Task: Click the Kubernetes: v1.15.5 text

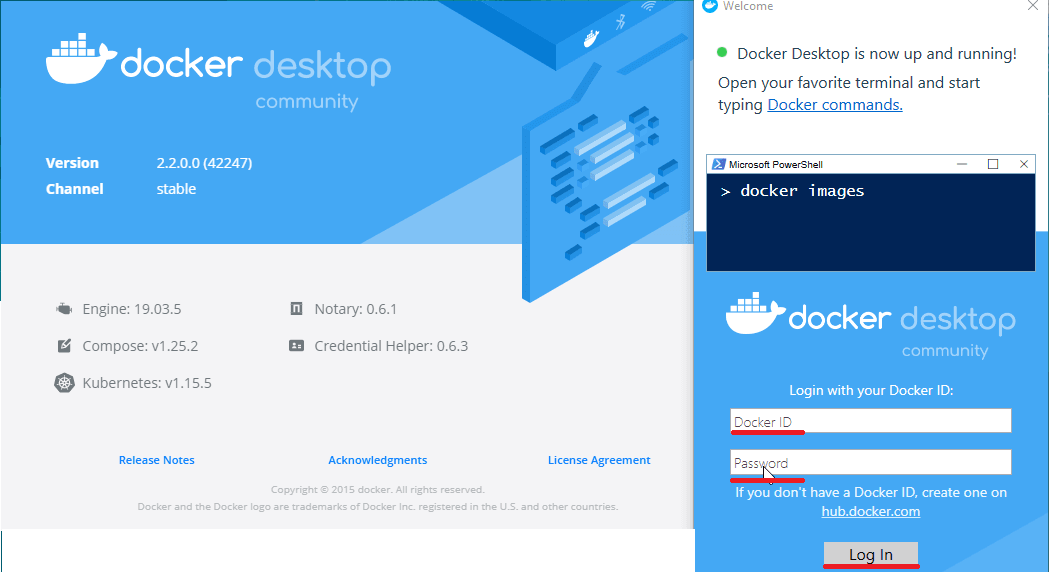Action: (x=147, y=383)
